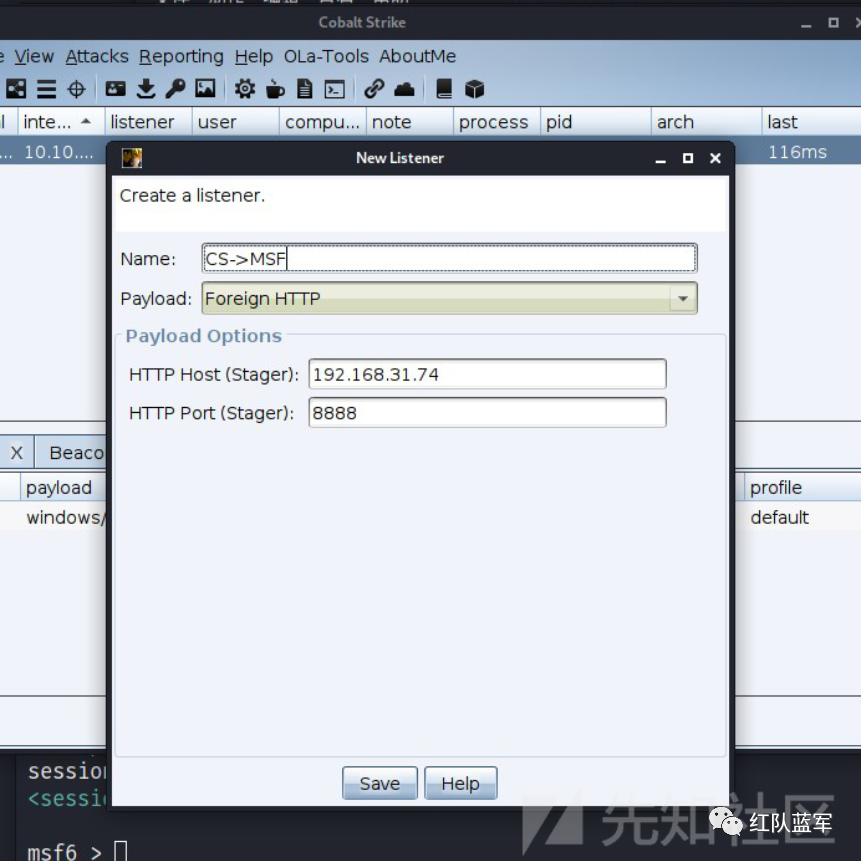Sort by the process column header
861x861 pixels.
click(497, 121)
